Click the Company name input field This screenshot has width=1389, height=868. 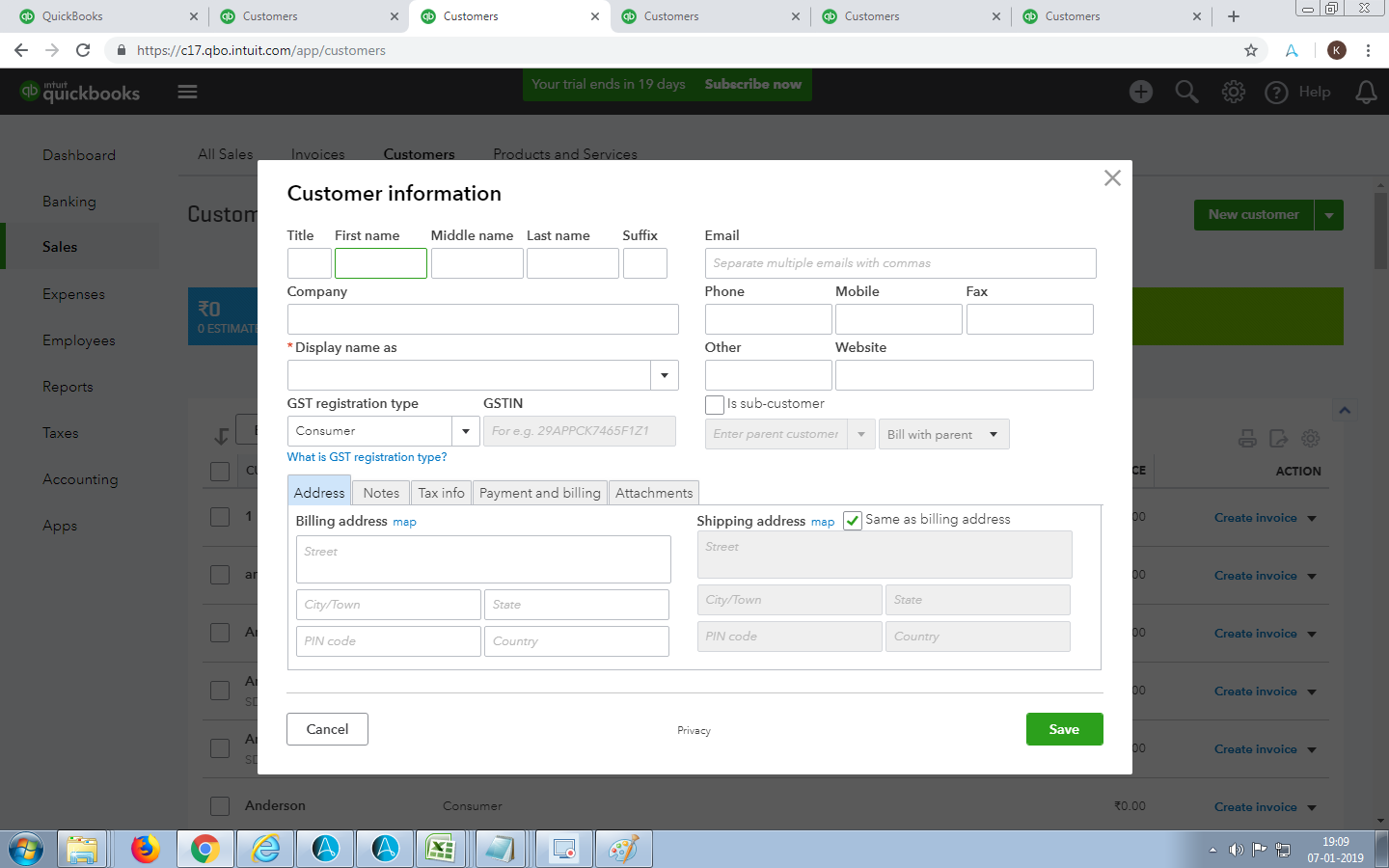482,319
